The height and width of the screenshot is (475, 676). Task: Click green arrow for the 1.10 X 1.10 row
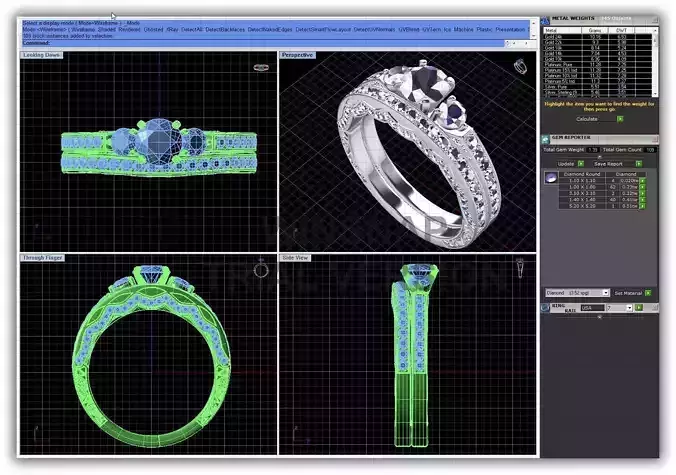click(x=642, y=181)
